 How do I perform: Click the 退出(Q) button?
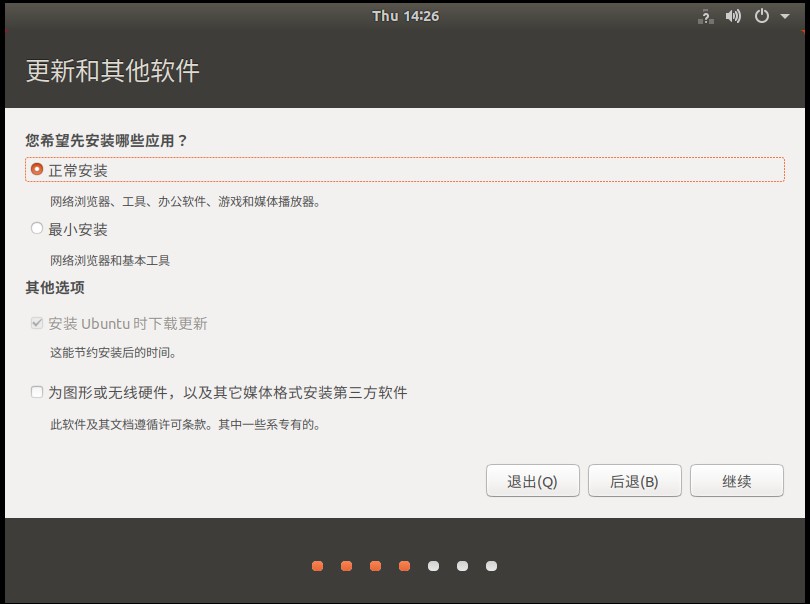click(533, 481)
